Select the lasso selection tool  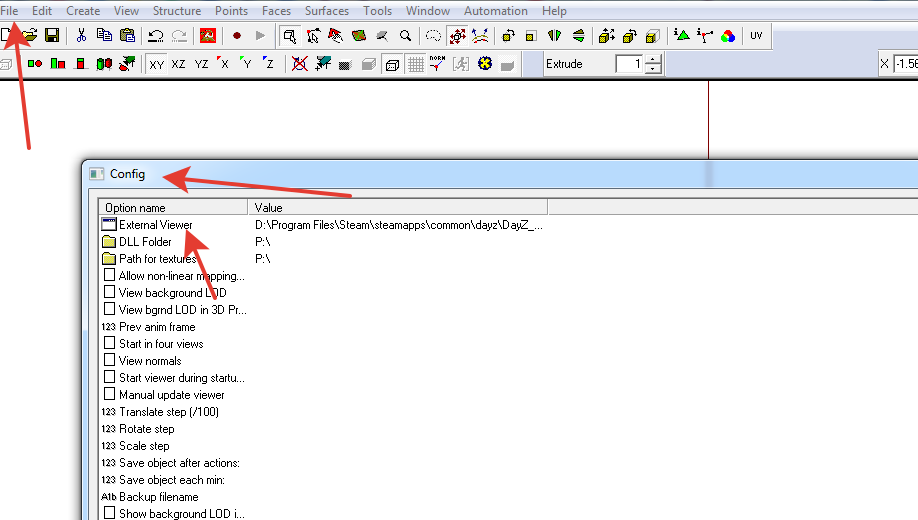click(x=433, y=36)
